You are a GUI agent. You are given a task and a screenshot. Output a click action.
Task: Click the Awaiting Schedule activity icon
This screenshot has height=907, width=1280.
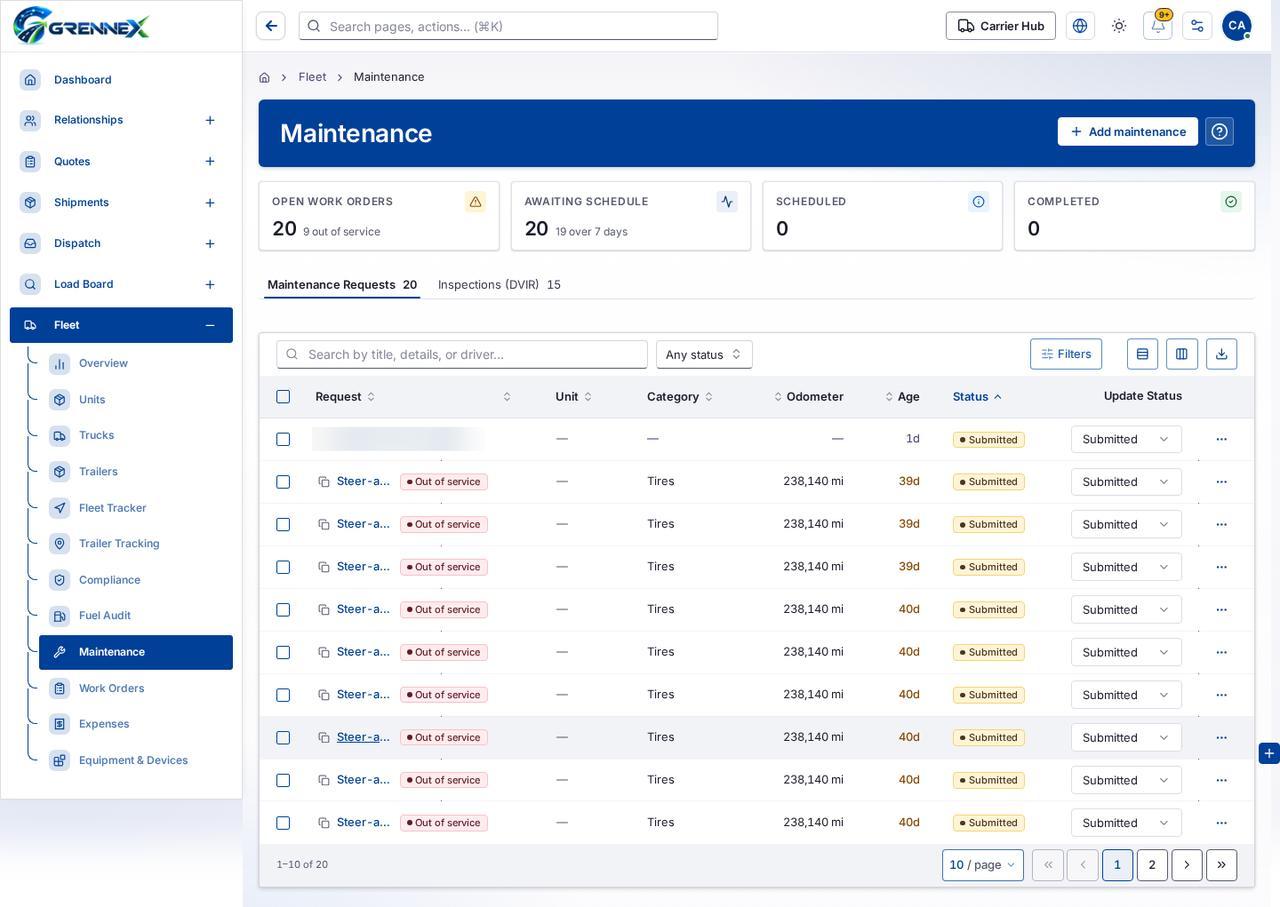[x=727, y=202]
